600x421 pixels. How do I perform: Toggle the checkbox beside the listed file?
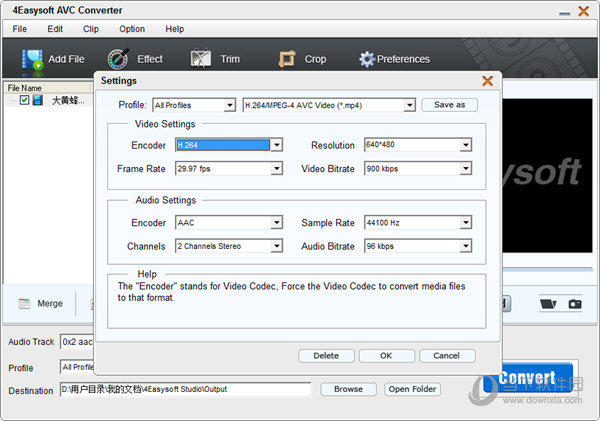[x=24, y=100]
